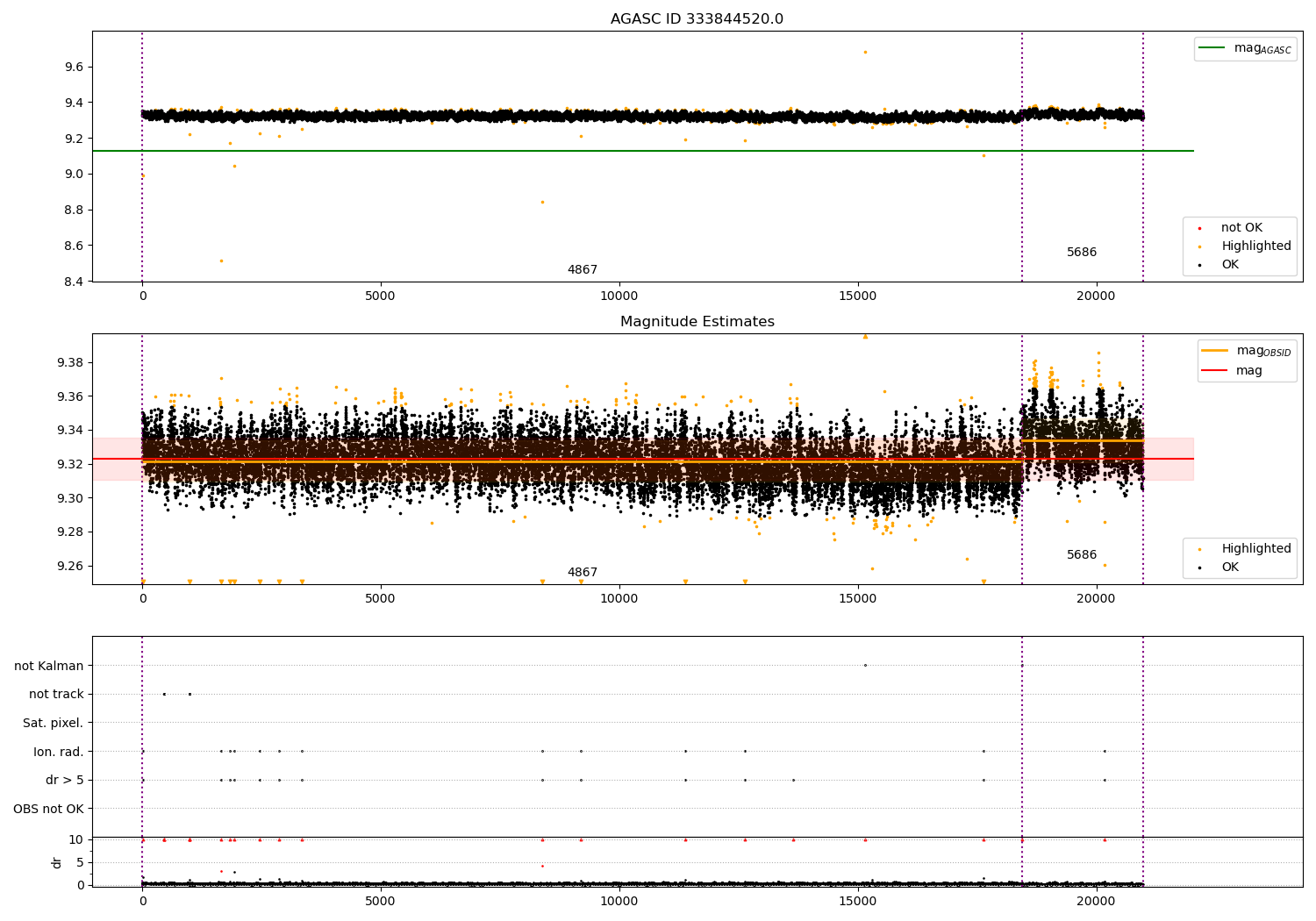The image size is (1316, 921).
Task: Click the 'not Kalman' marker near 15000
Action: click(865, 665)
